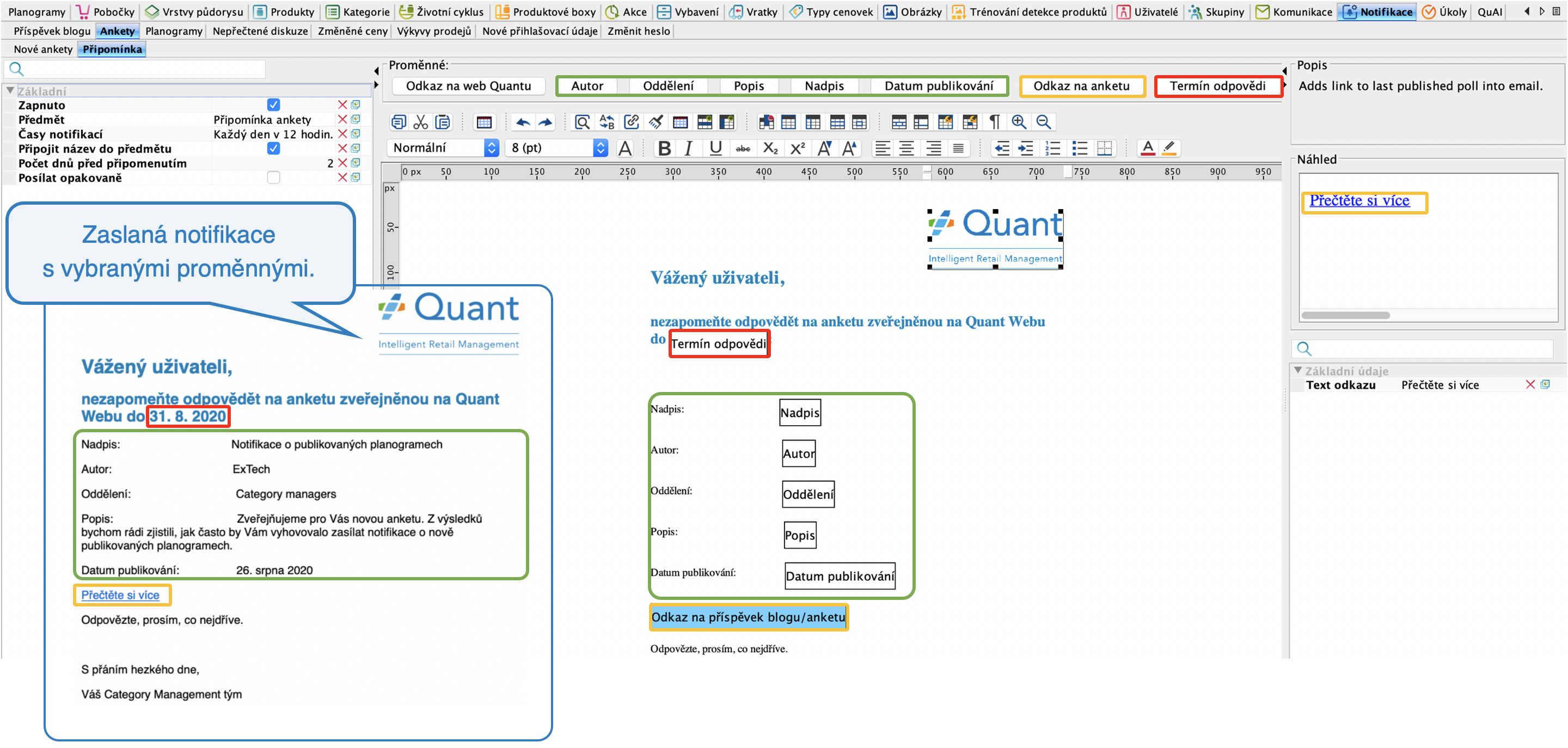Open the Změnit heslo subtab
Screen dimensions: 1568x748
[x=639, y=31]
